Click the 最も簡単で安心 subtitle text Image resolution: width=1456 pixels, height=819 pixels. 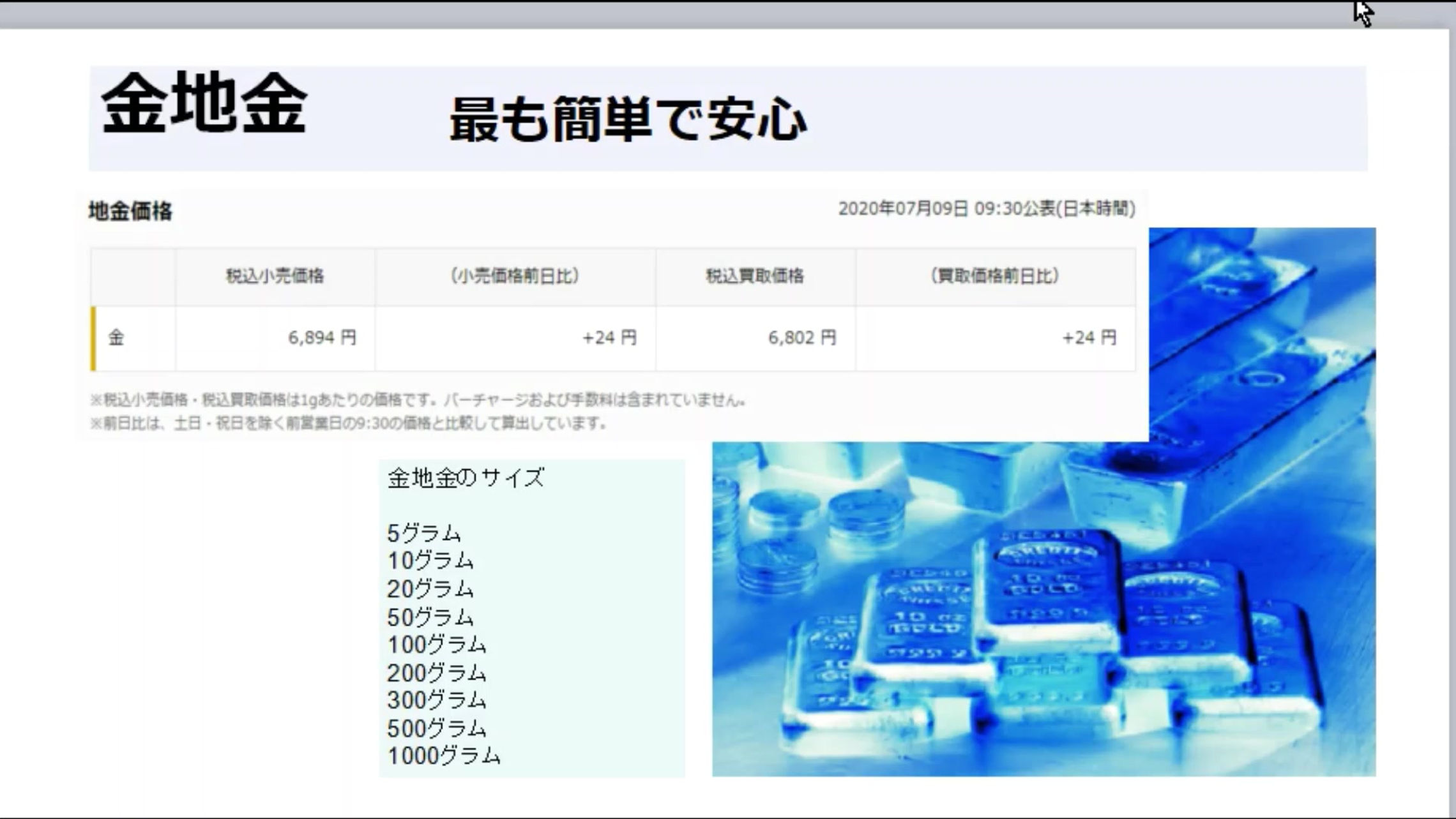628,119
